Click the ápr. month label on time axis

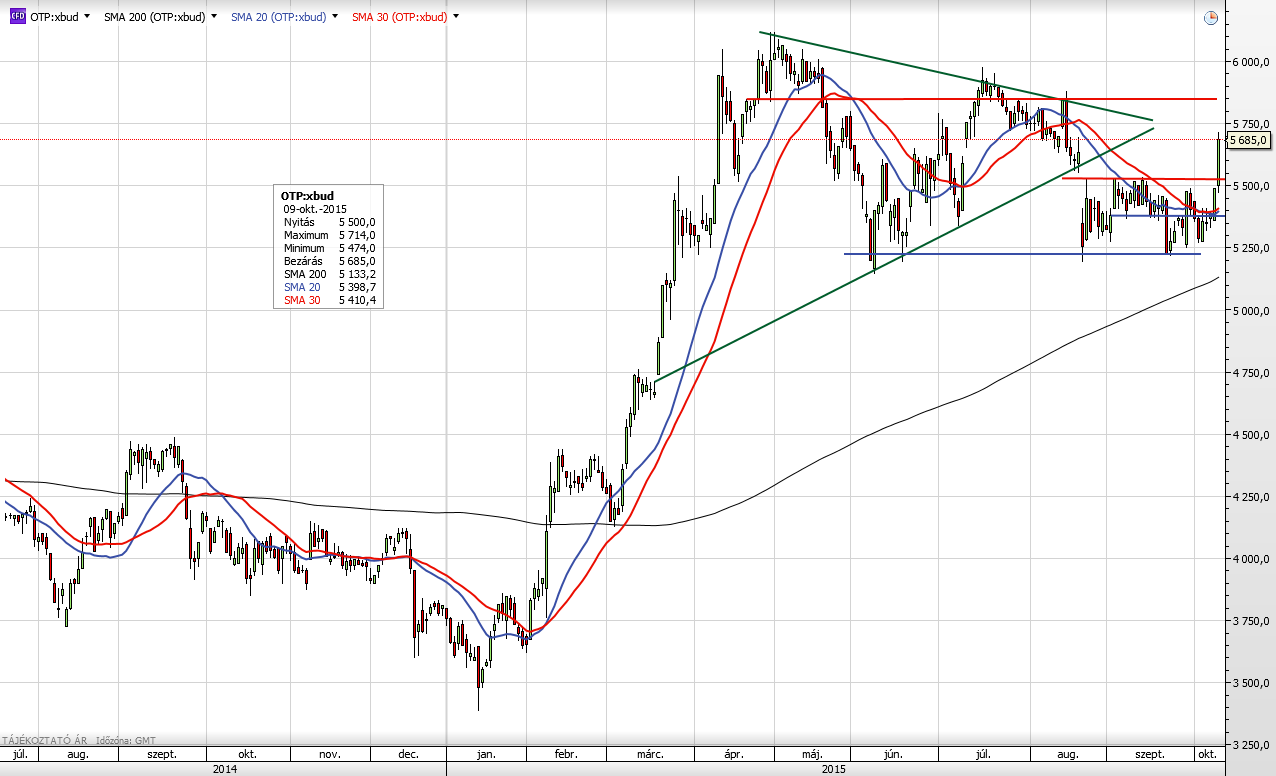[733, 753]
